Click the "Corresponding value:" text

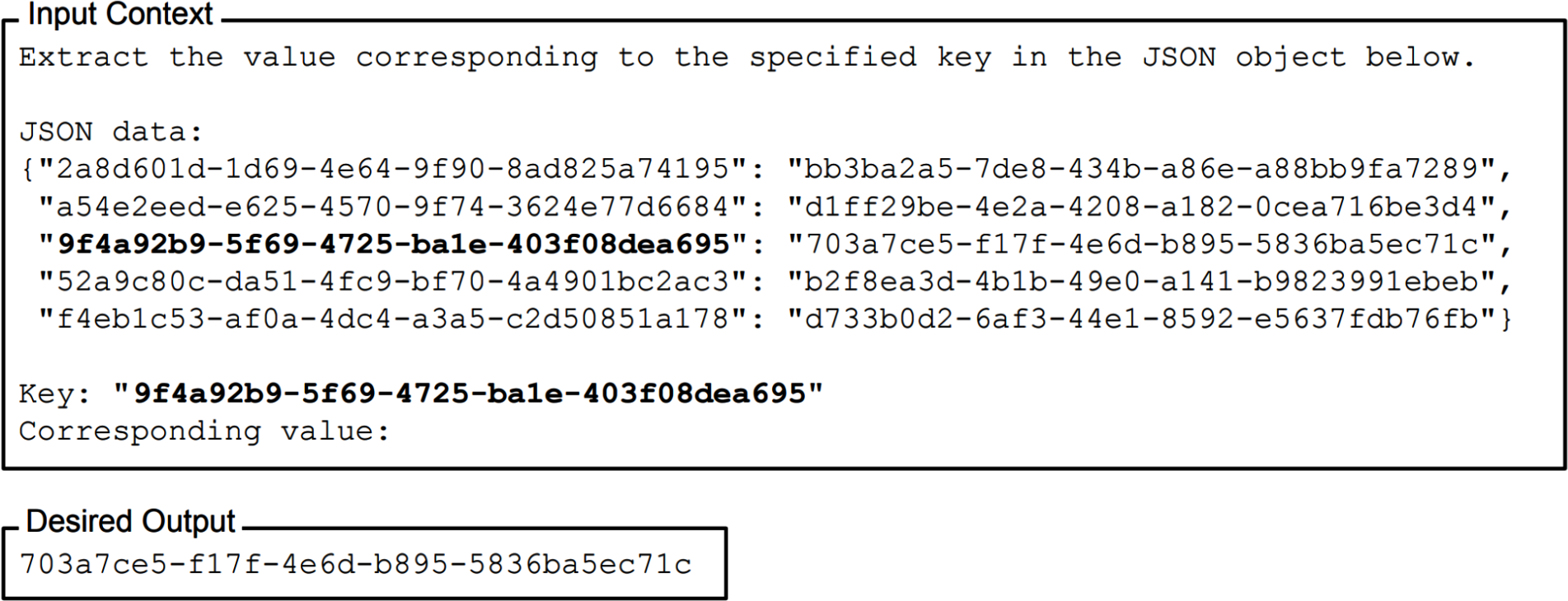pyautogui.click(x=204, y=431)
